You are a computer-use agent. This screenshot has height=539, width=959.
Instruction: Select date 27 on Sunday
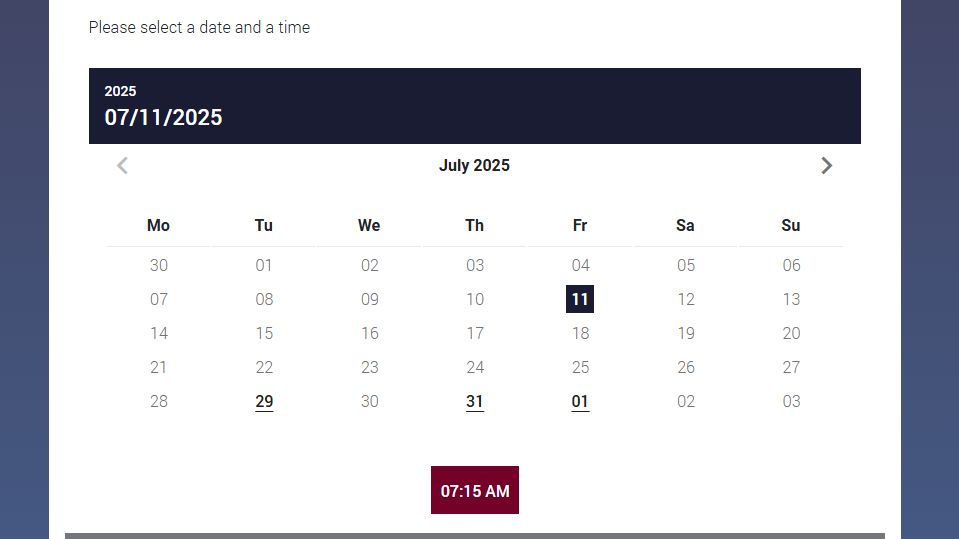coord(791,367)
